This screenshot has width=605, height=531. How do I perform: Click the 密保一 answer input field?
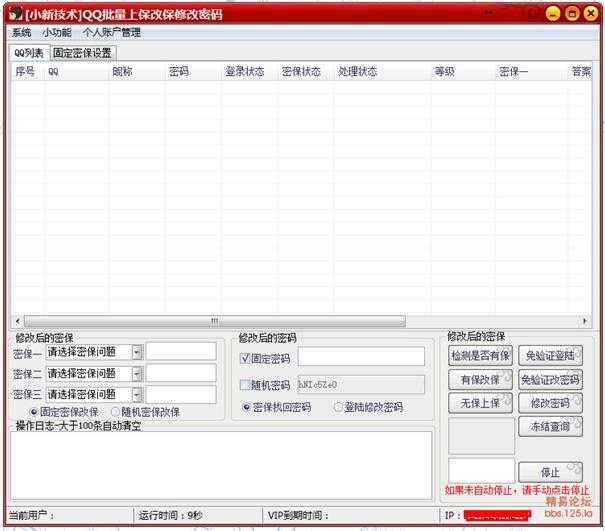point(181,352)
